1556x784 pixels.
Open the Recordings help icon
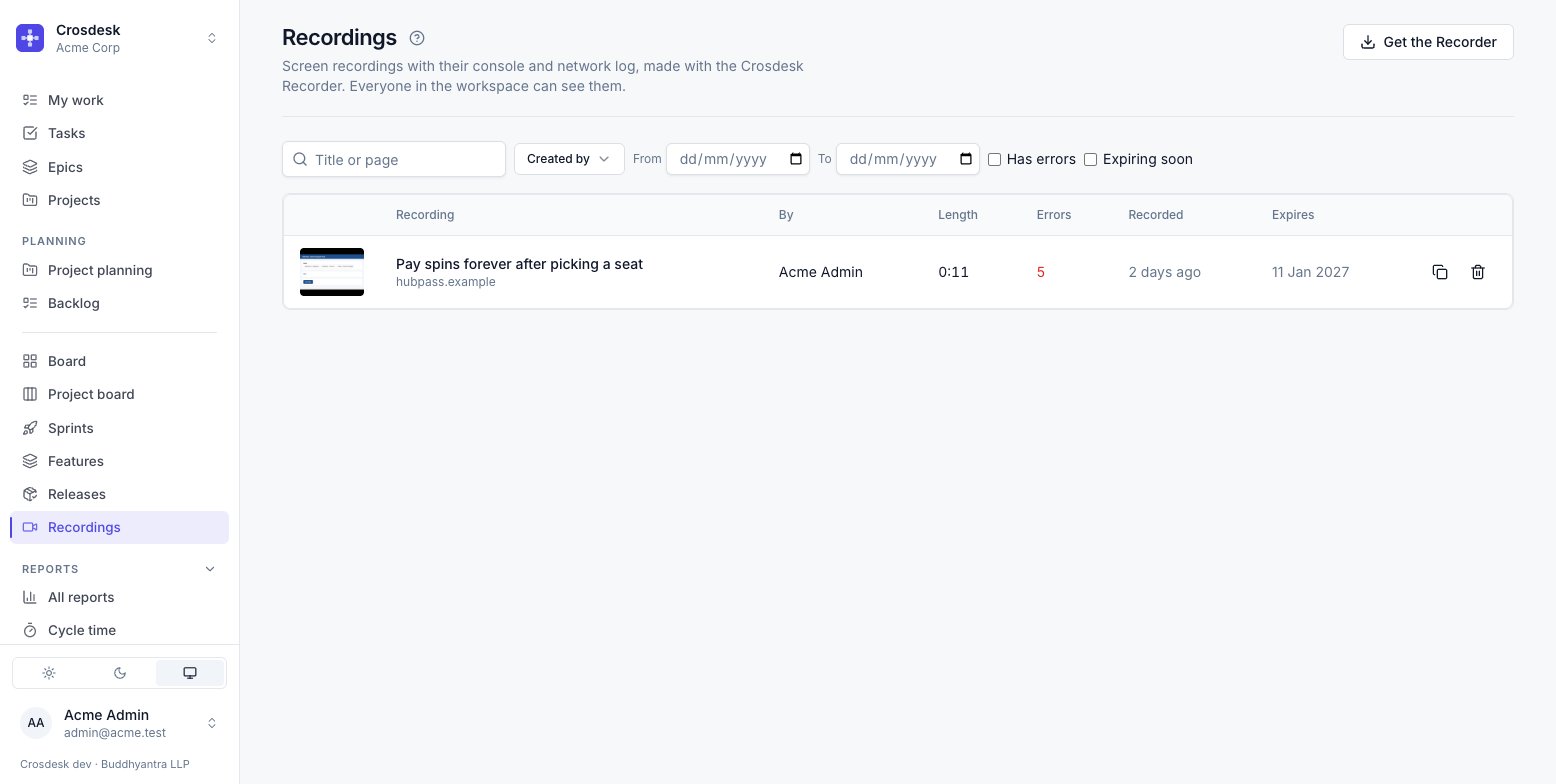pos(417,38)
